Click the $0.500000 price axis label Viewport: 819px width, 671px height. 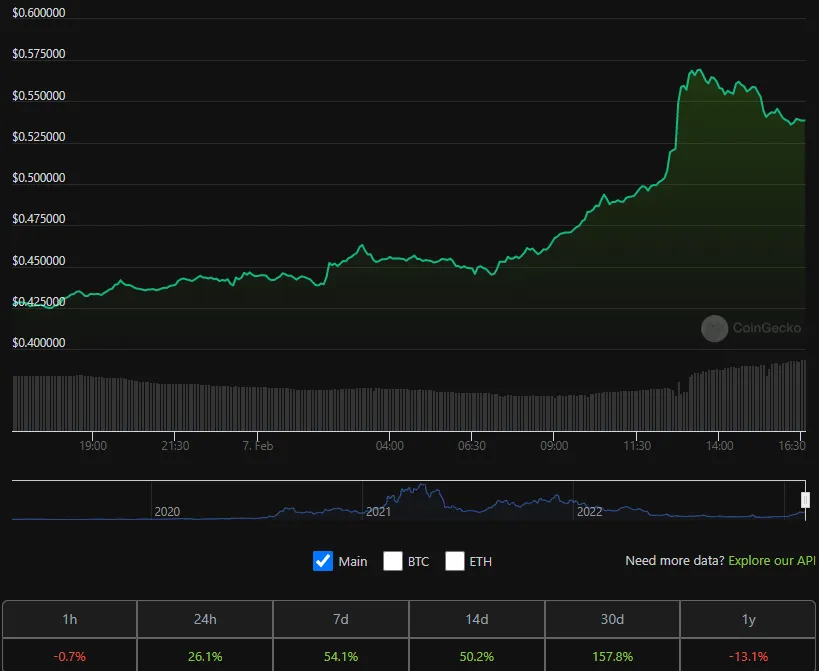coord(39,178)
